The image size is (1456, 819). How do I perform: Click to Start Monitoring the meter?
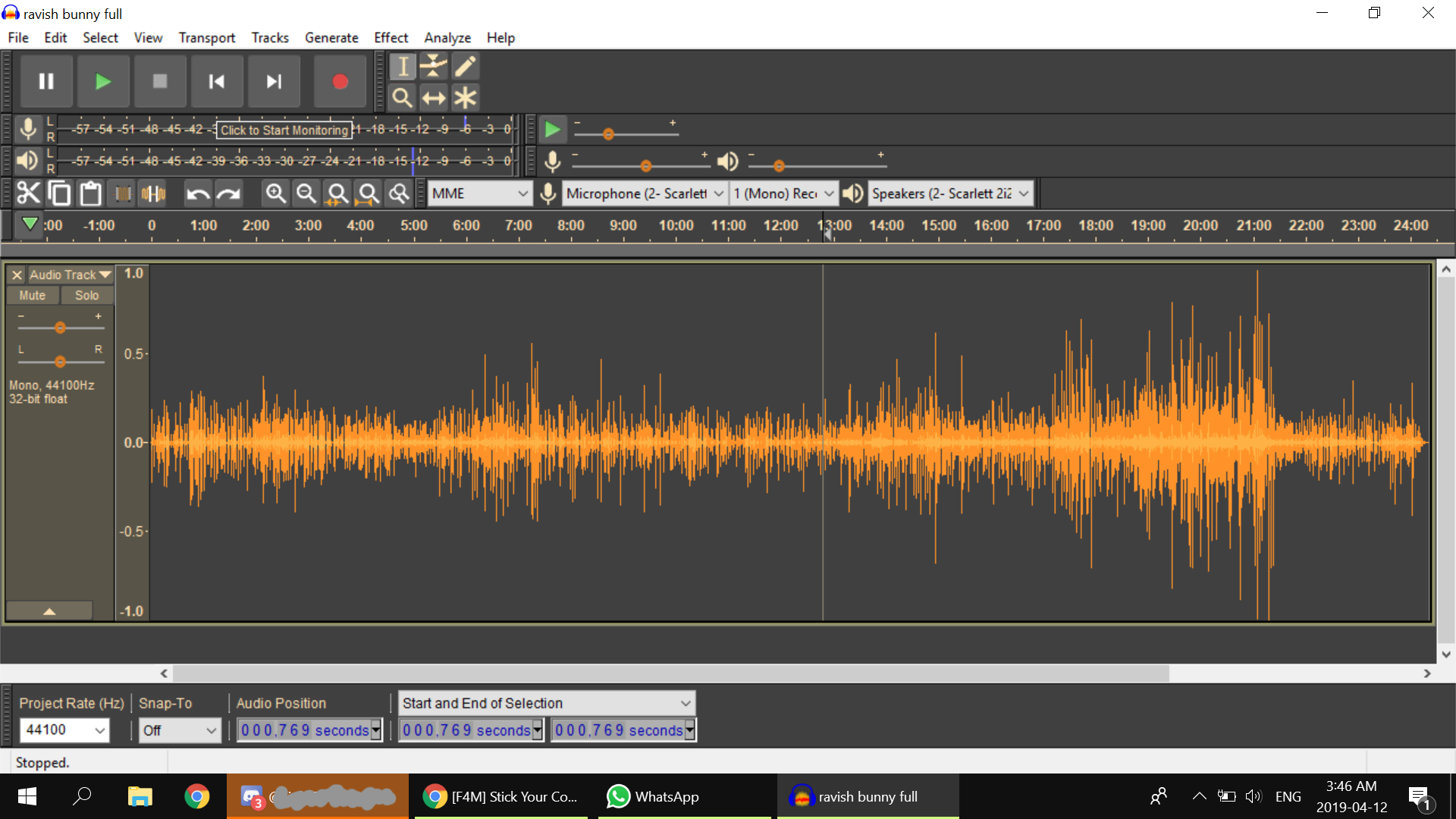[x=284, y=130]
